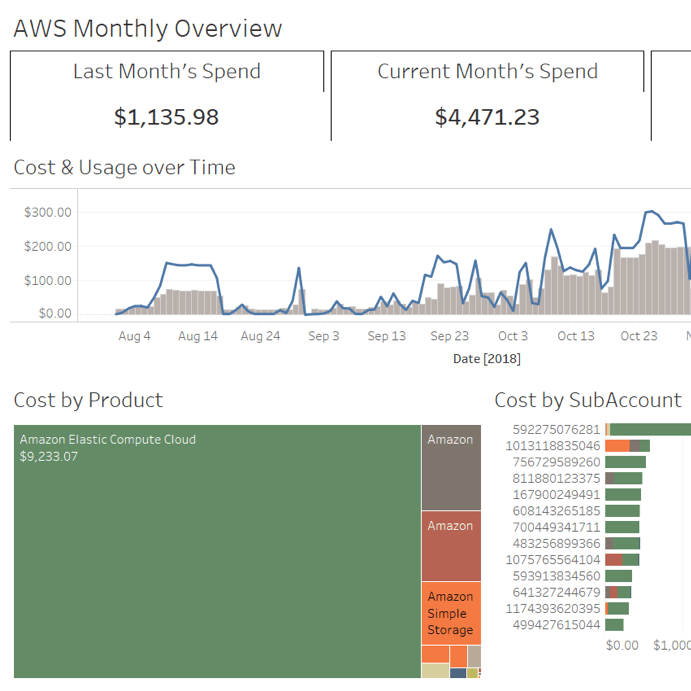Click subaccount label 1013118835046

[x=553, y=446]
